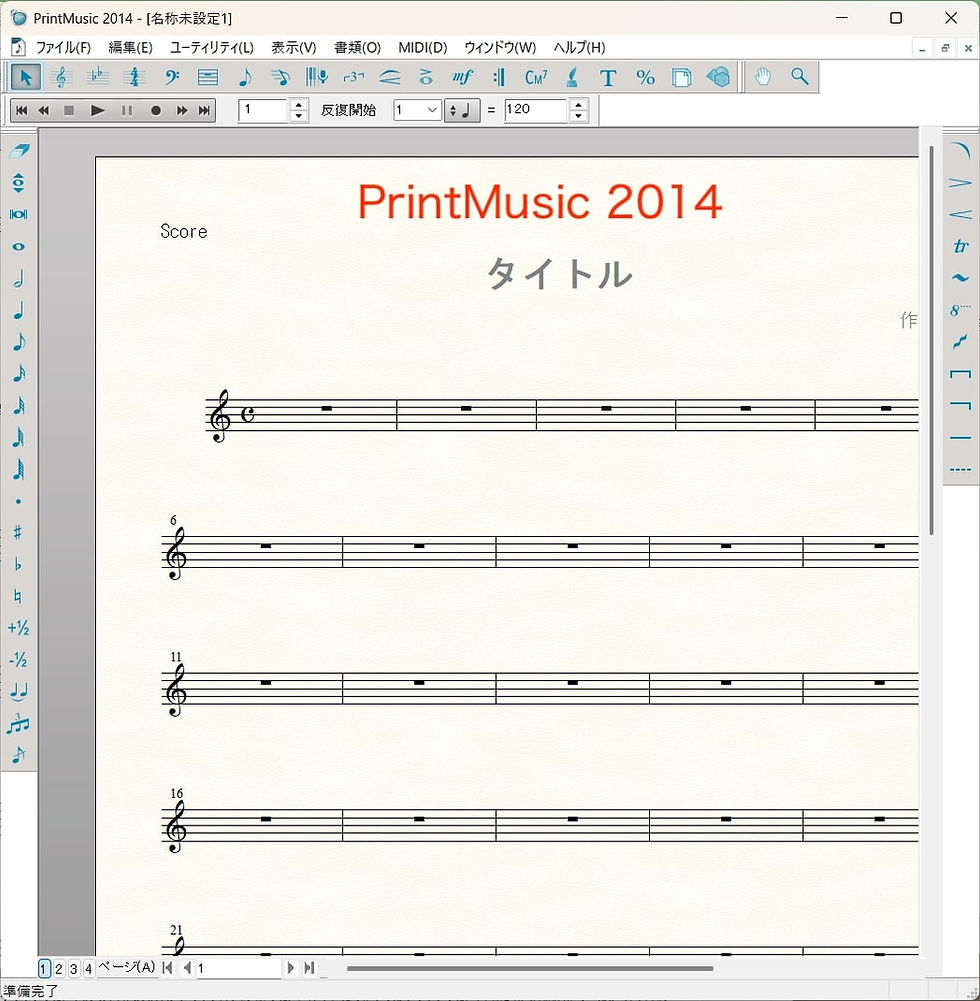The height and width of the screenshot is (1001, 980).
Task: Toggle the flat accidental
Action: pos(19,564)
